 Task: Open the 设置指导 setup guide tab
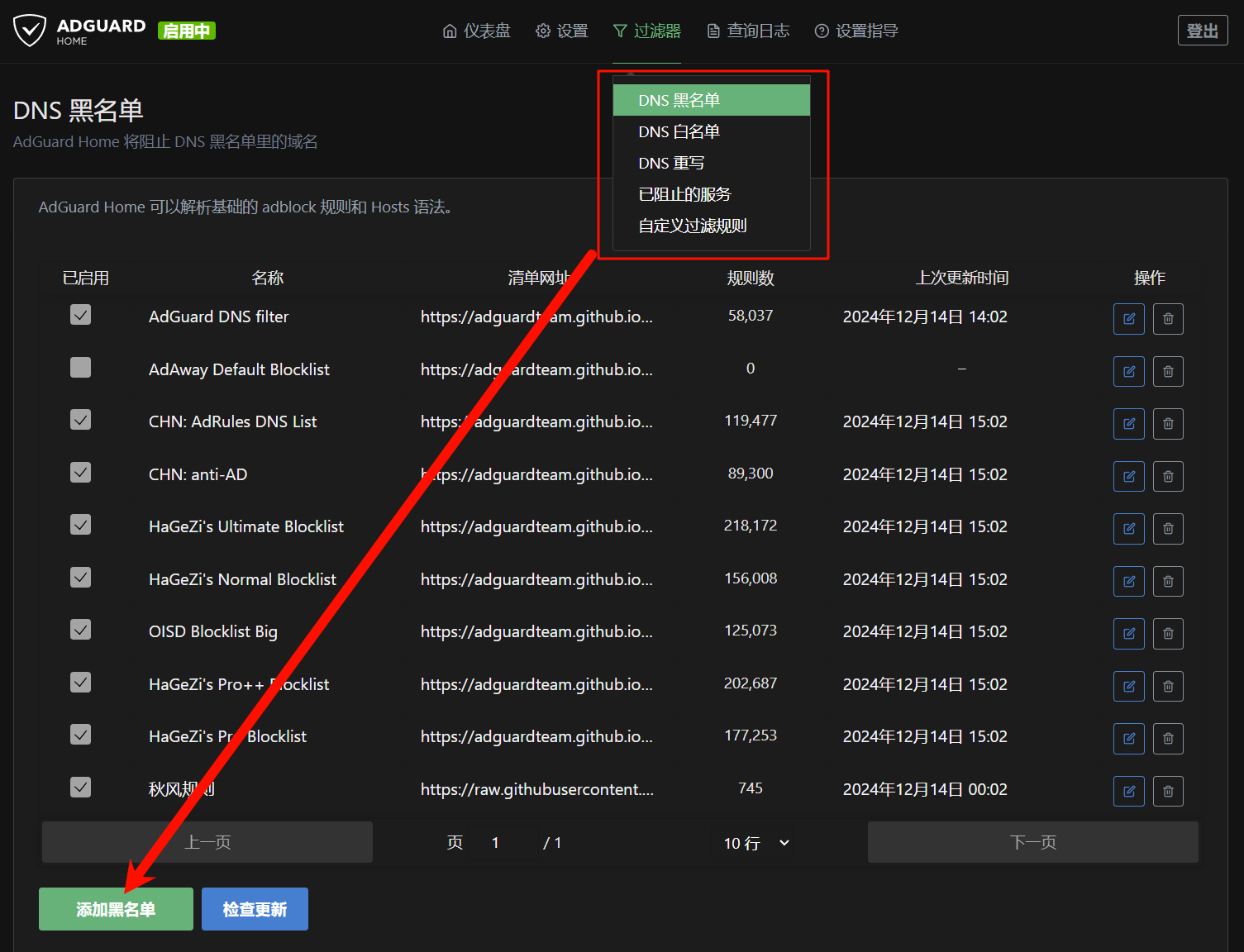856,31
